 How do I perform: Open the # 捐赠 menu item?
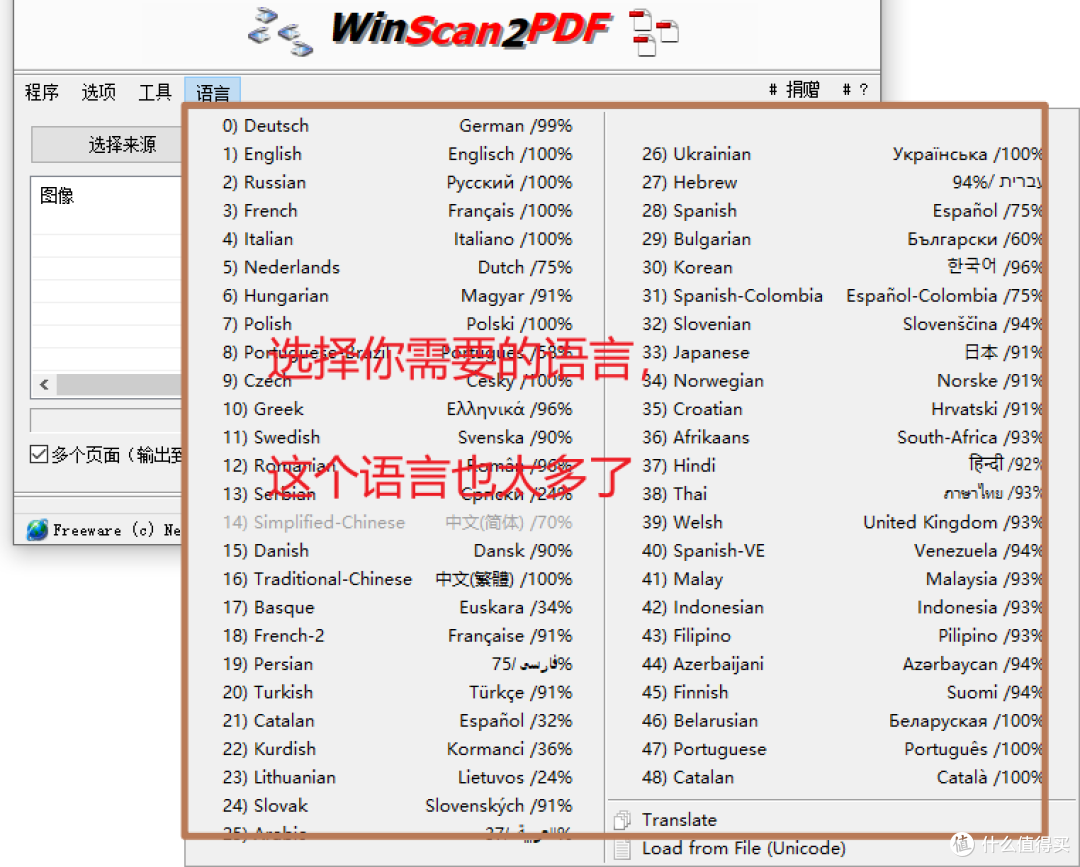click(x=794, y=90)
